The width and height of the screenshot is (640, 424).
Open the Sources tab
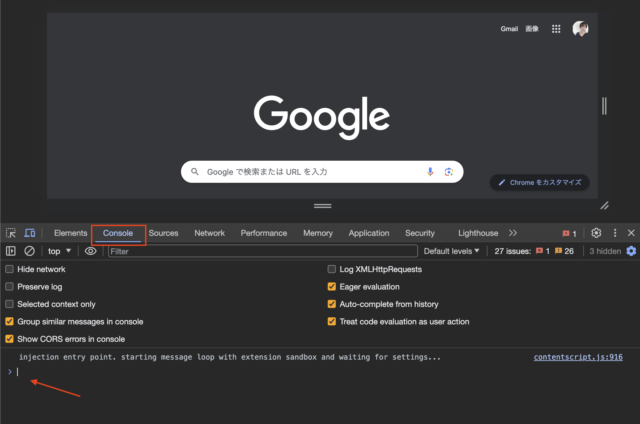pos(163,233)
